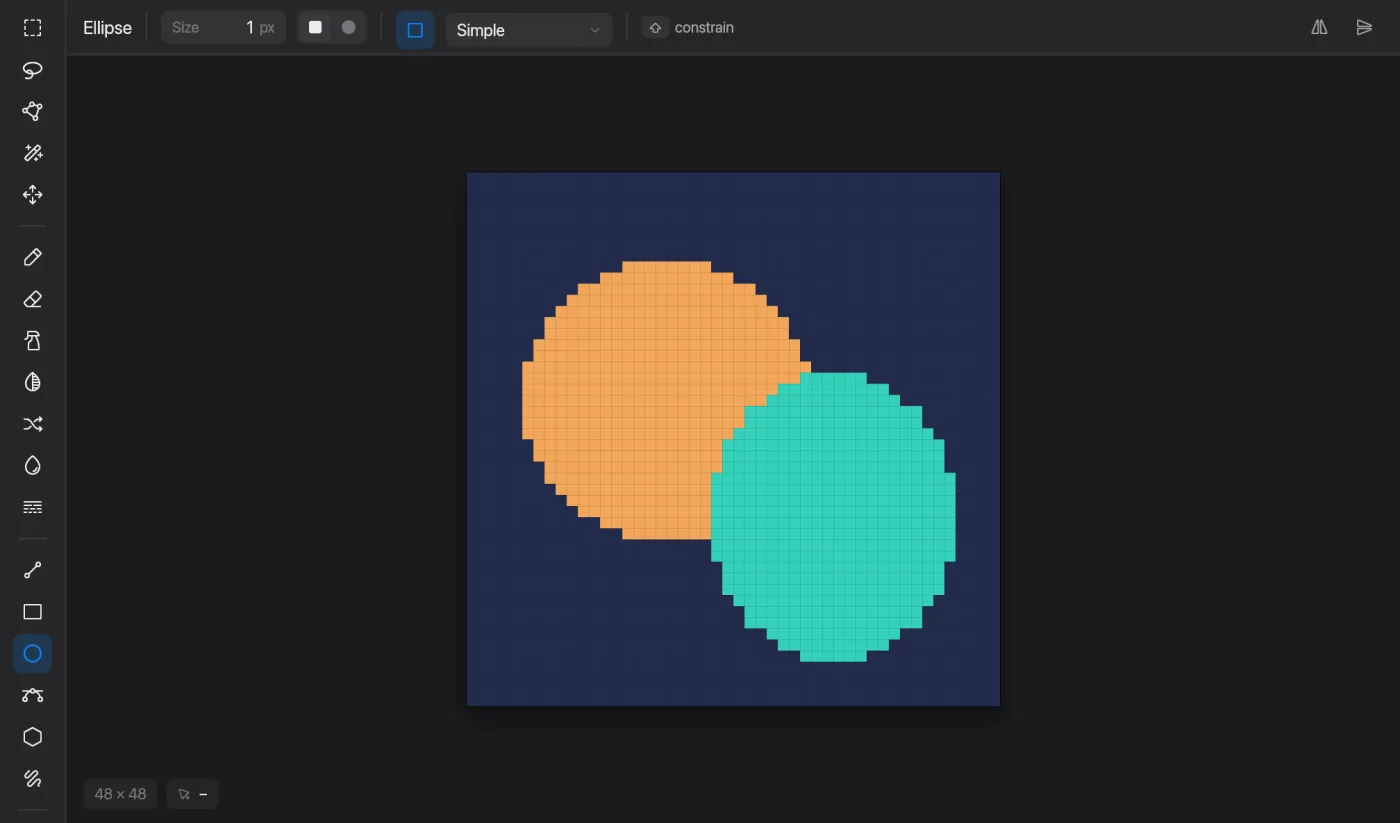The height and width of the screenshot is (823, 1400).
Task: Choose the square brush tip shape
Action: click(315, 28)
